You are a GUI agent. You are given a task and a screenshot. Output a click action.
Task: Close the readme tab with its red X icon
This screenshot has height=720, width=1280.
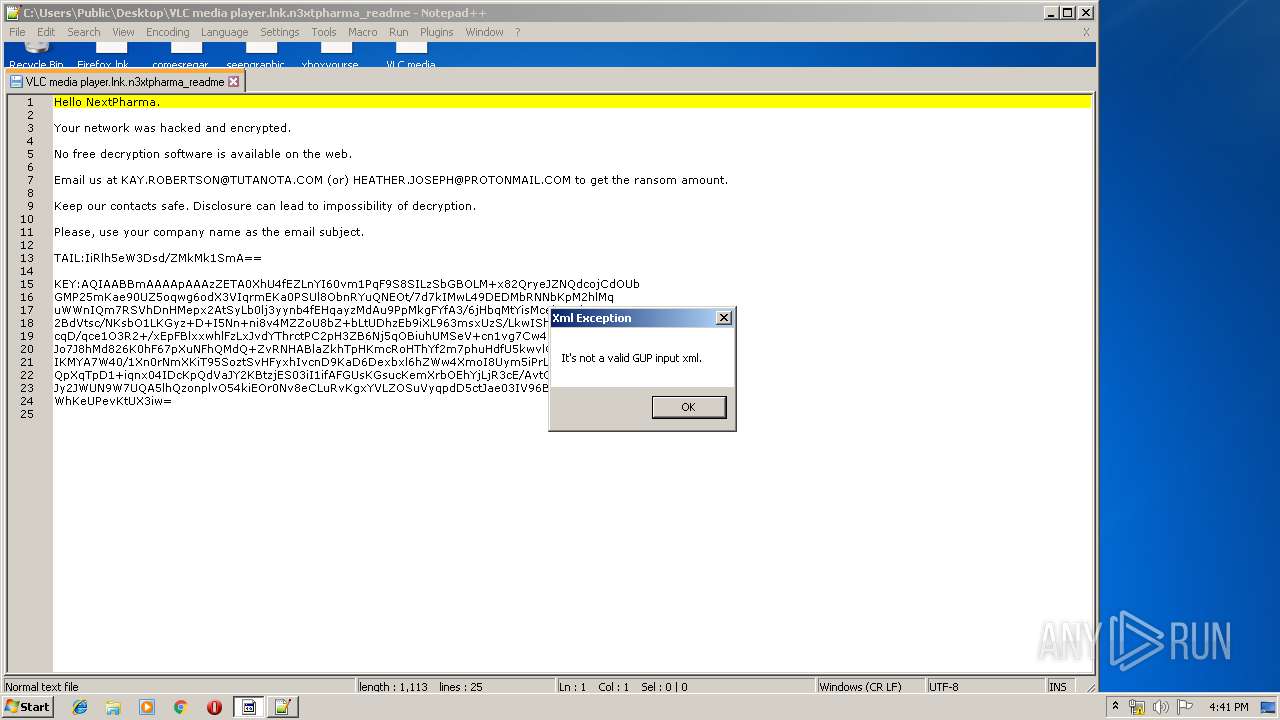(234, 82)
